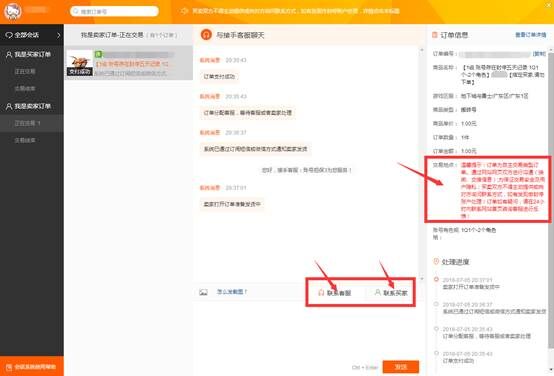Click 复制 to copy the order number
The width and height of the screenshot is (554, 376).
click(x=539, y=54)
